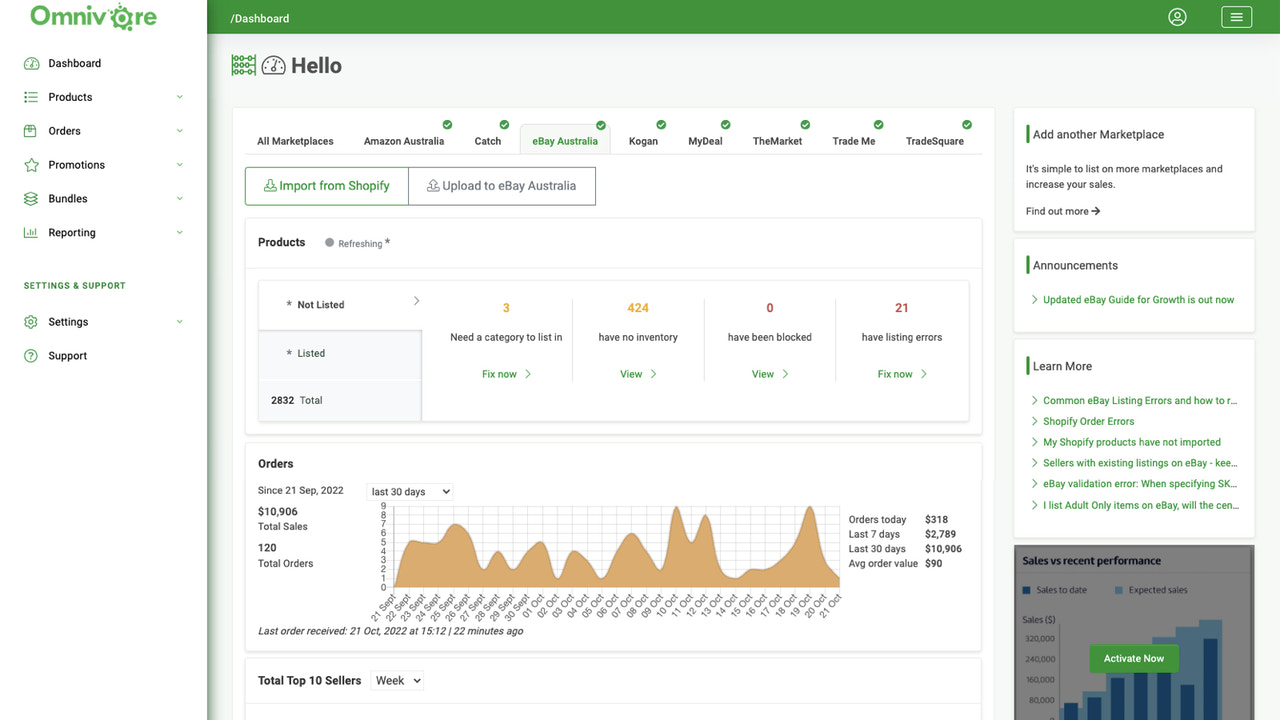Click the green abacus icon beside Hello
The image size is (1280, 720).
[x=243, y=64]
